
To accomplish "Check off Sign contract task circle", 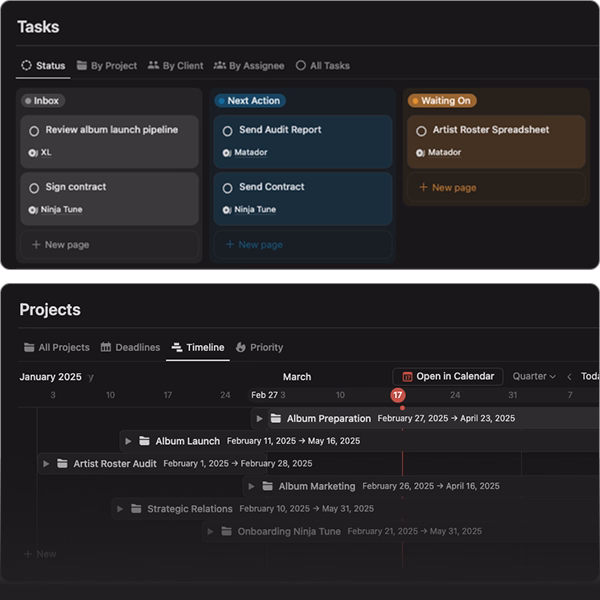I will click(34, 188).
